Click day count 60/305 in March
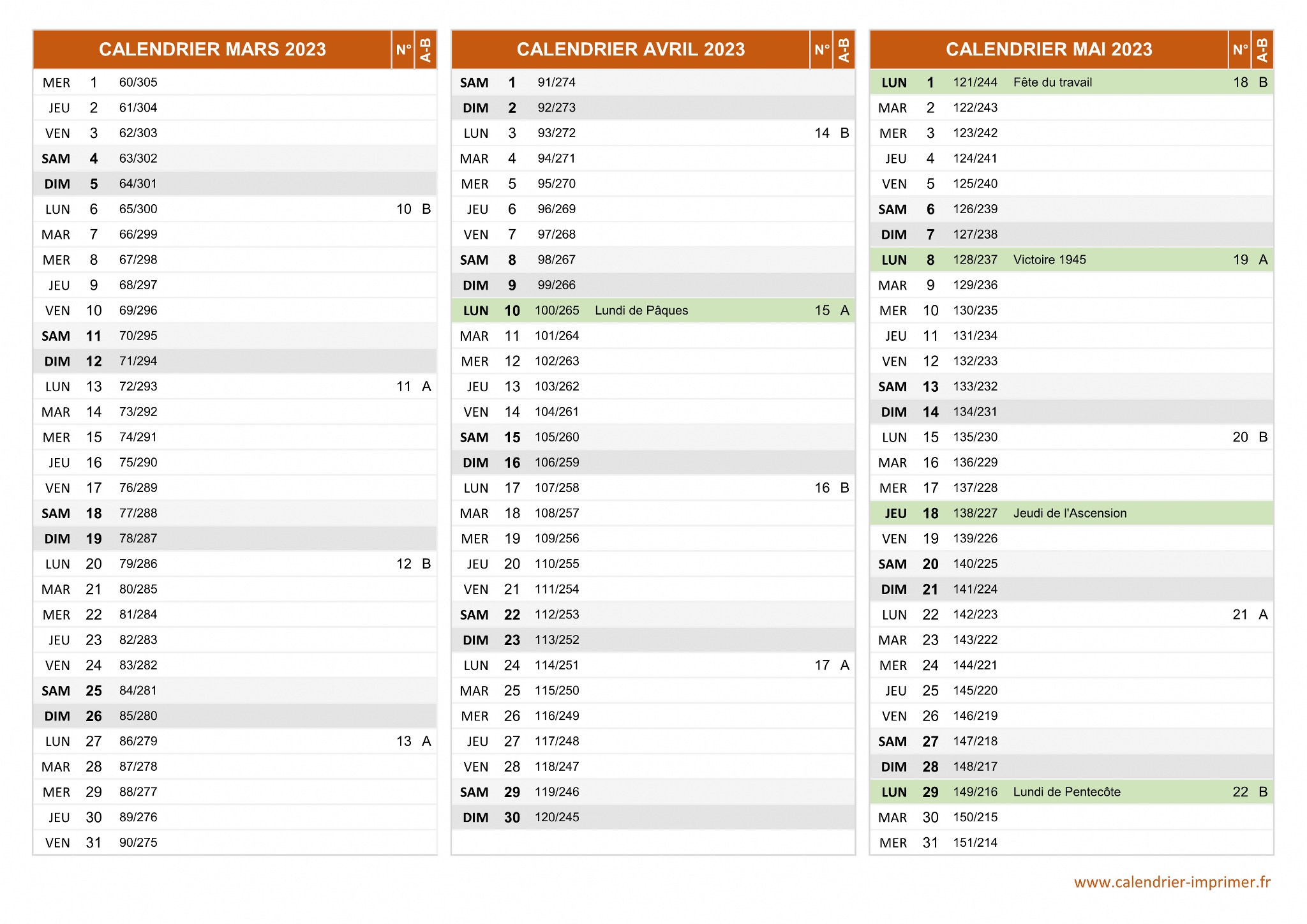Image resolution: width=1307 pixels, height=924 pixels. (138, 82)
